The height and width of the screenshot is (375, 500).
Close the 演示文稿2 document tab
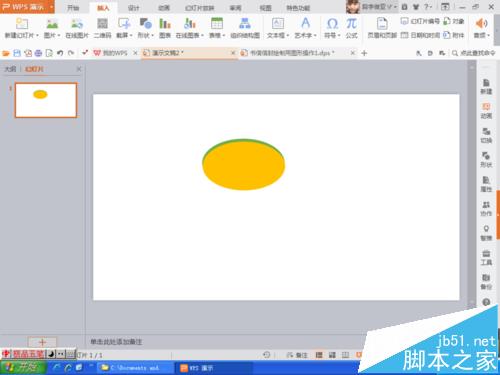233,53
